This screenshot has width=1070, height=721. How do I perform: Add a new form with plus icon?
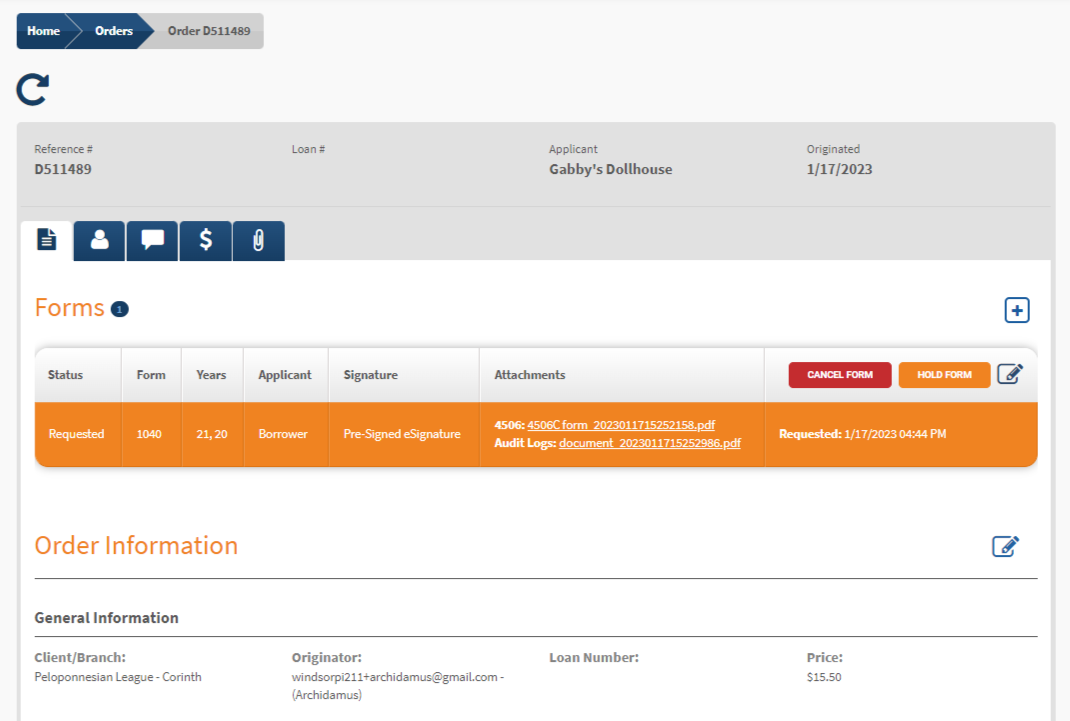1017,310
